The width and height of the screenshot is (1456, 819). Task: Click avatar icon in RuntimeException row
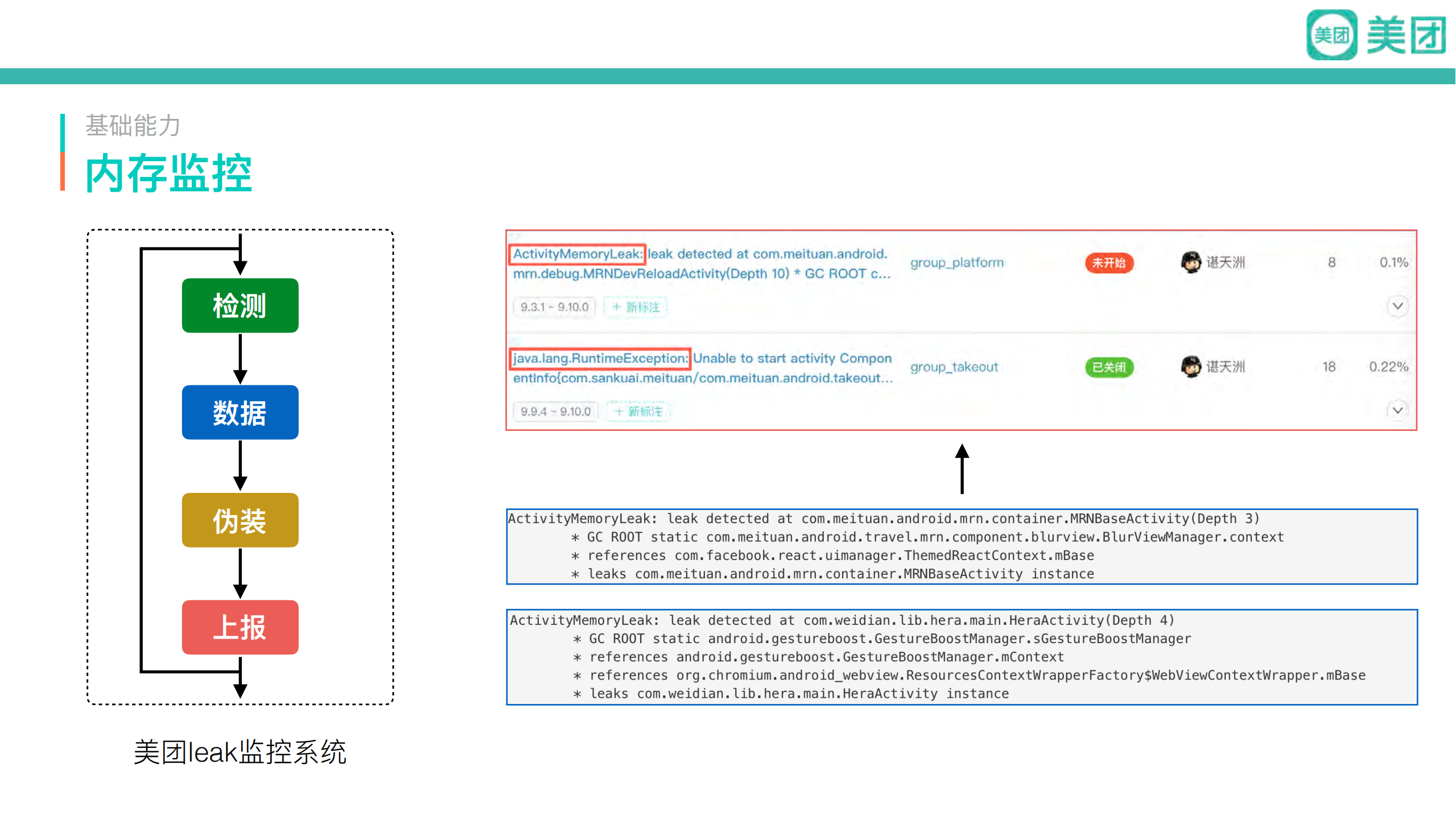pyautogui.click(x=1190, y=367)
